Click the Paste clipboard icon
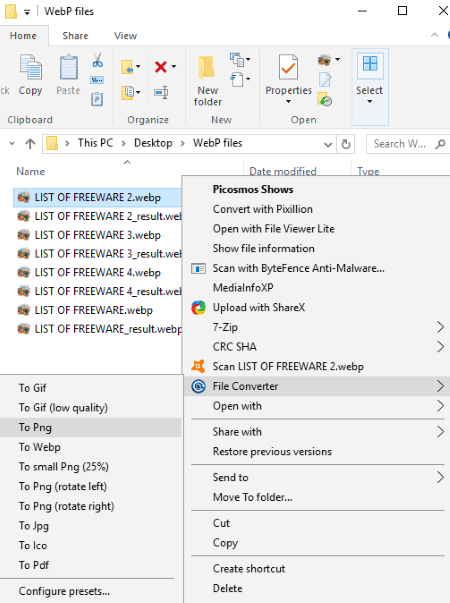The height and width of the screenshot is (603, 450). click(x=68, y=67)
